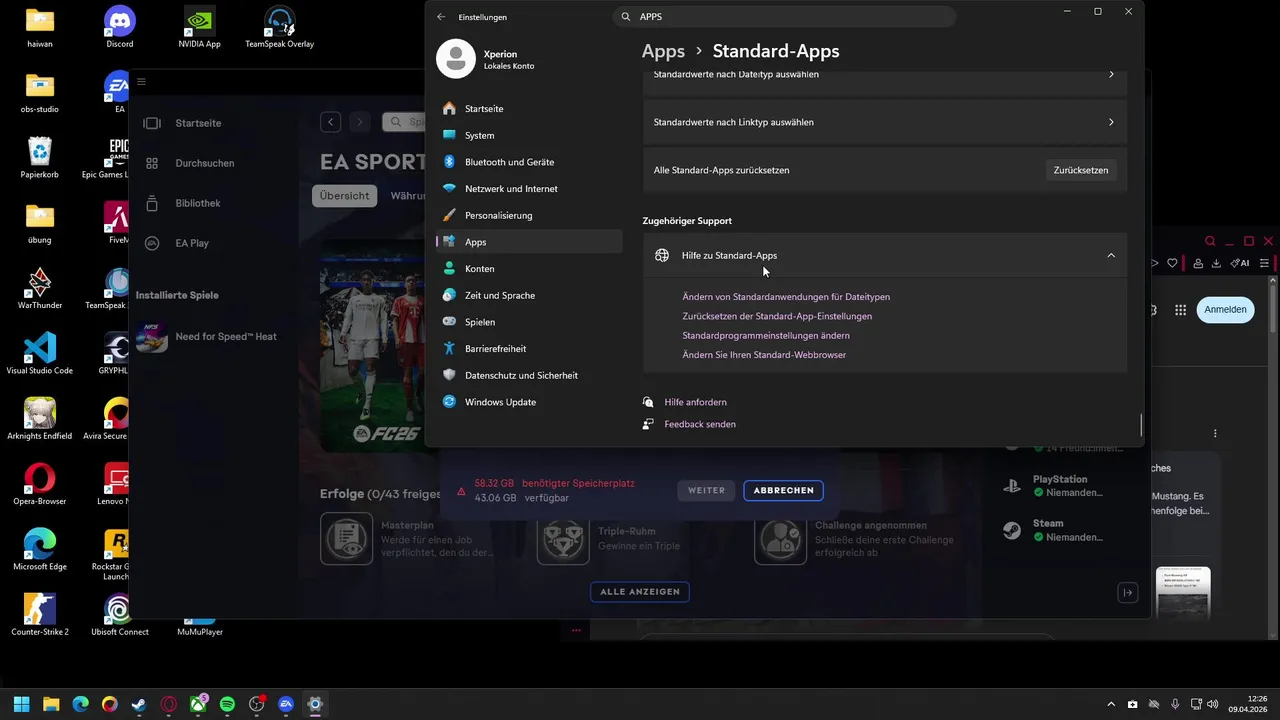Click the Windows Start button on taskbar
This screenshot has height=720, width=1280.
pyautogui.click(x=22, y=704)
